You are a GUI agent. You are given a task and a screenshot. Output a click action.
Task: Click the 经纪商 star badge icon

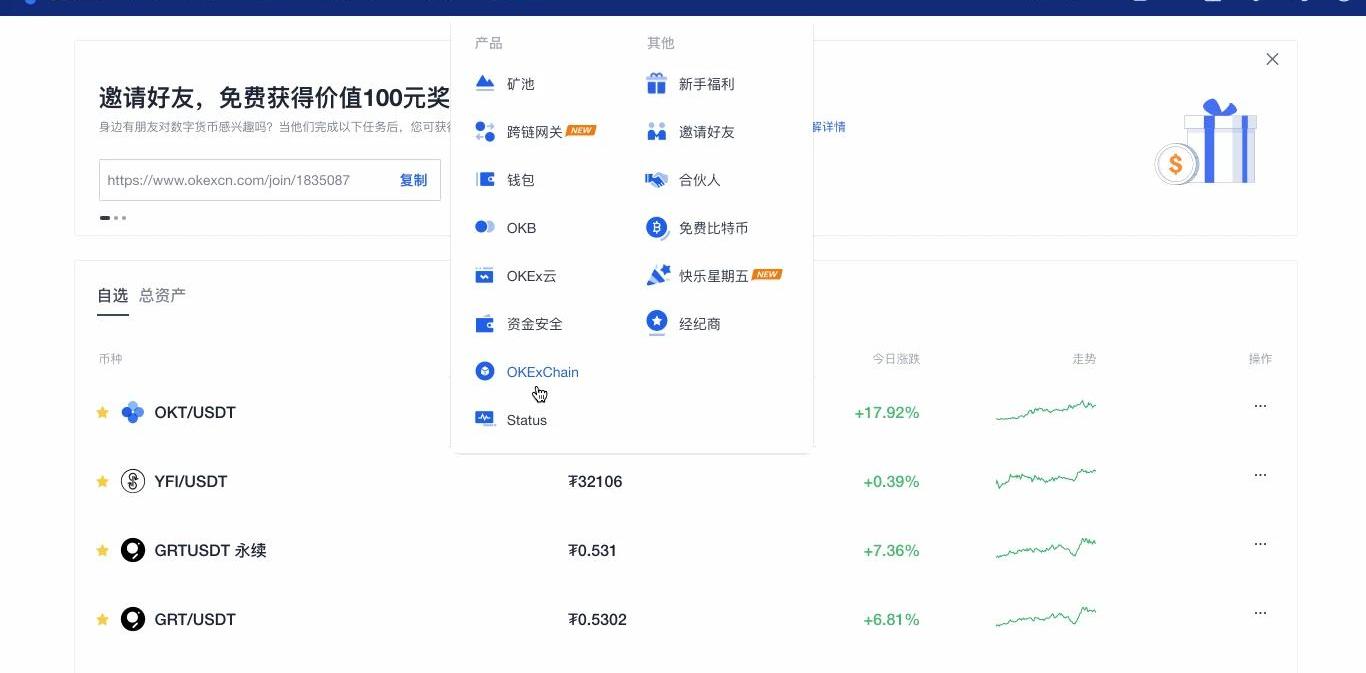click(657, 323)
